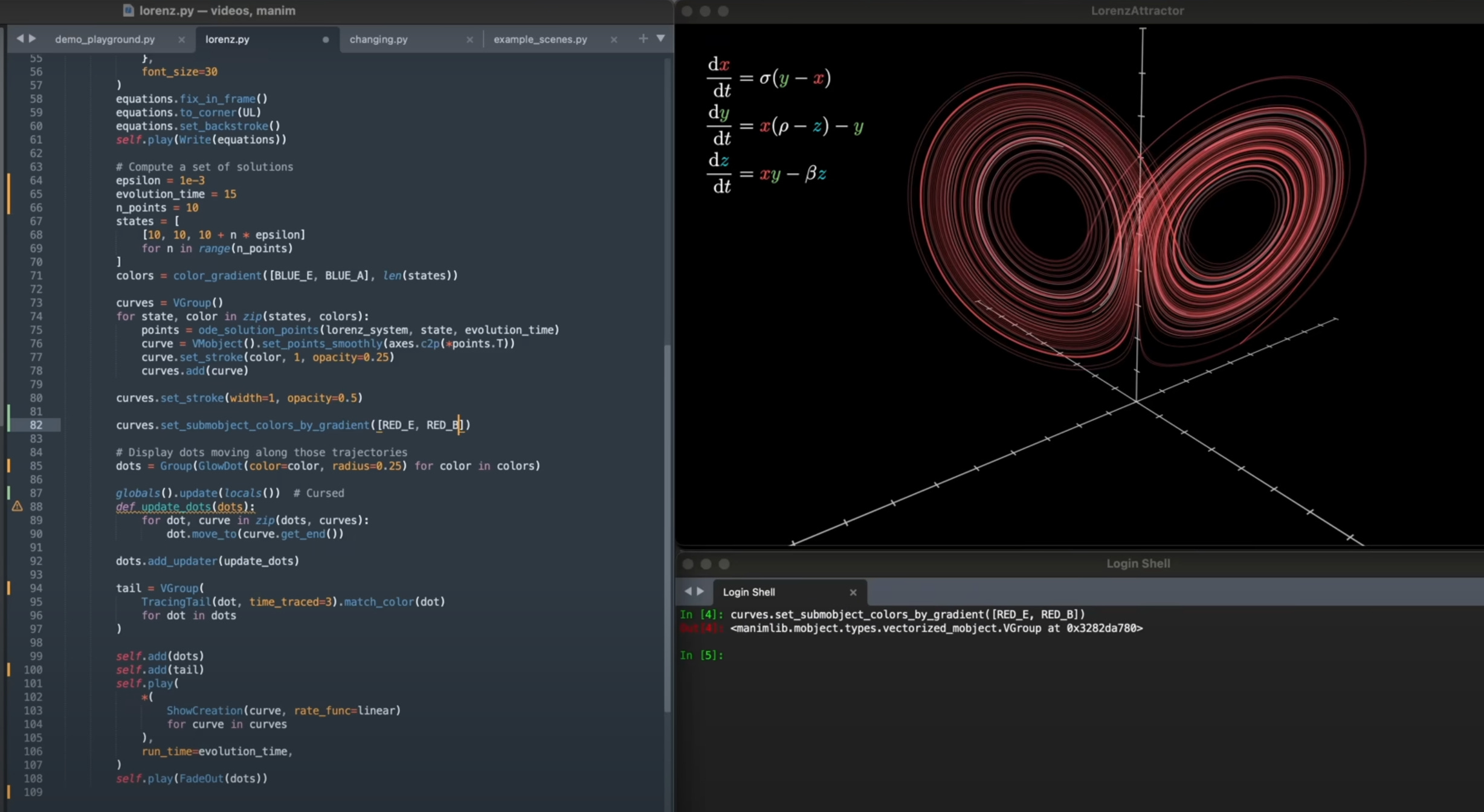This screenshot has height=812, width=1484.
Task: Close the example_scenes.py tab
Action: pyautogui.click(x=614, y=39)
